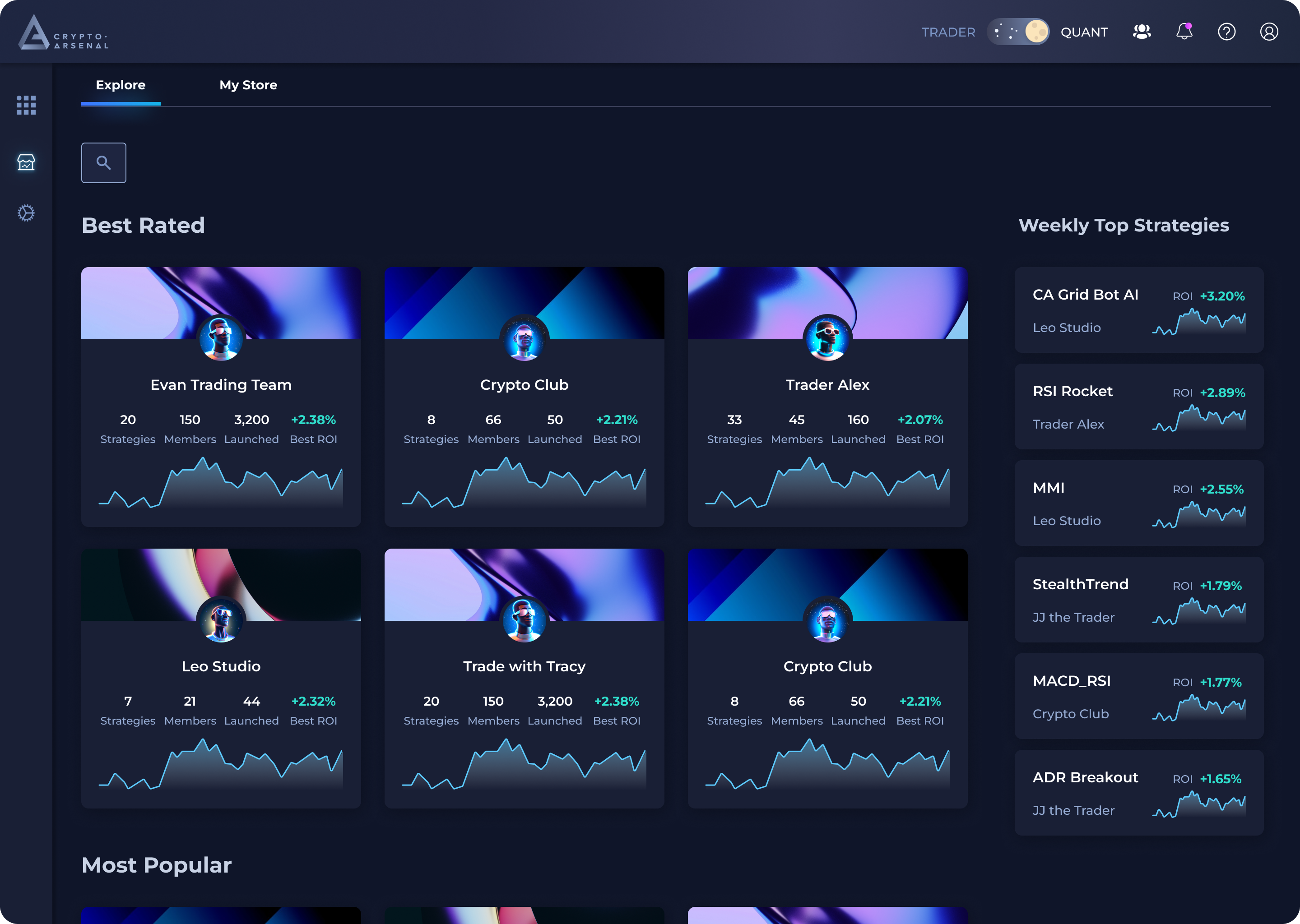Screen dimensions: 1300x924
Task: Open the RSI Rocket strategy
Action: [1072, 392]
